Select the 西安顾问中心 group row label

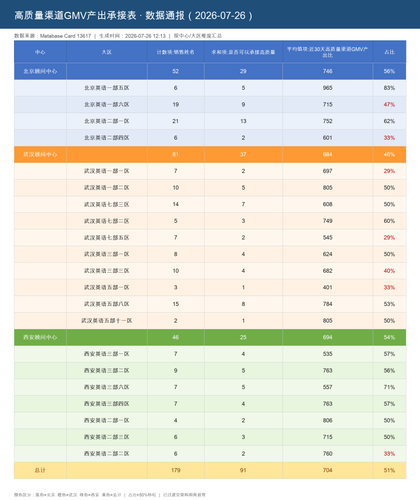[x=40, y=337]
